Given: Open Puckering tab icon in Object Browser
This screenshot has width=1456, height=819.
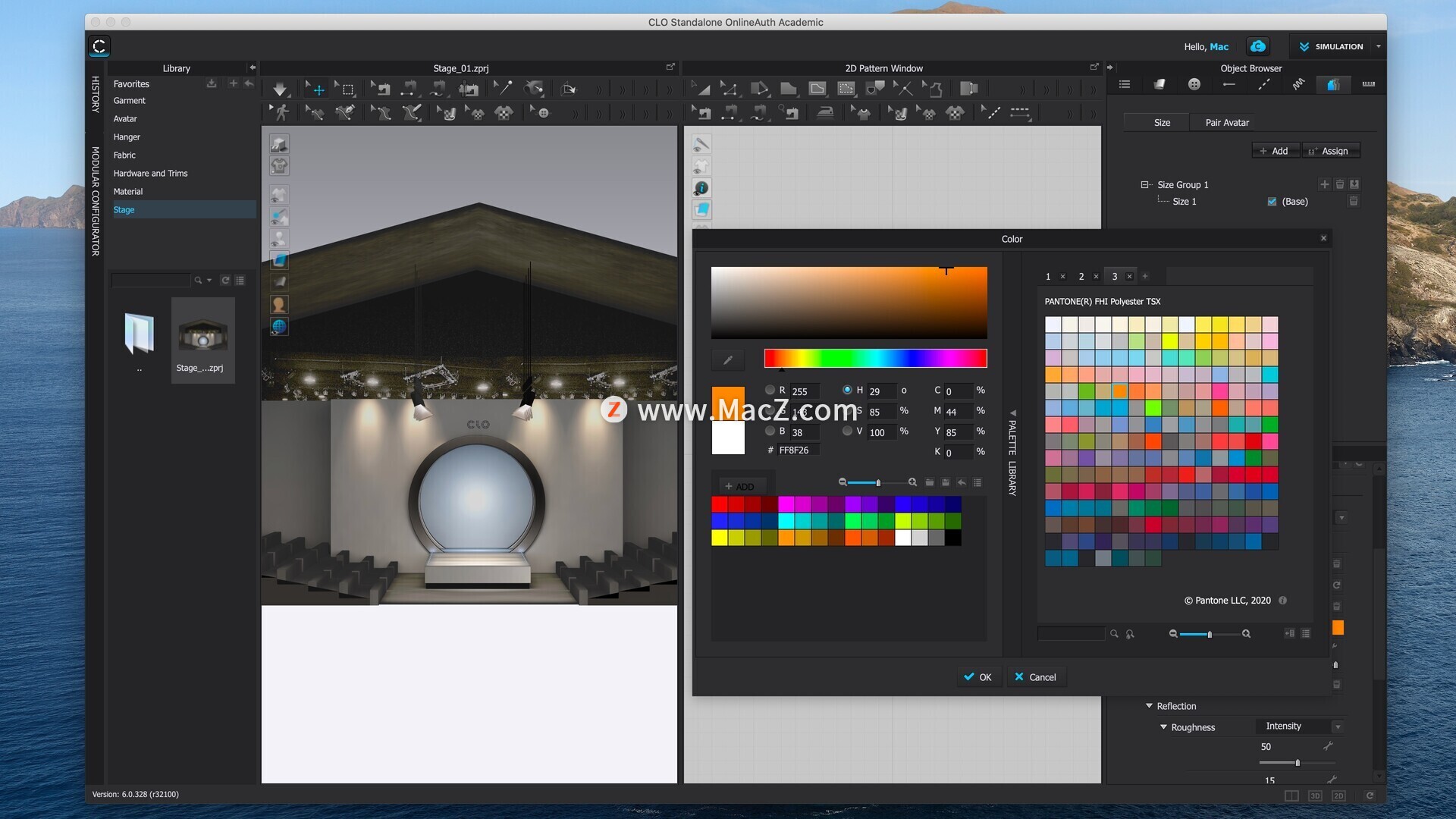Looking at the screenshot, I should click(x=1299, y=84).
